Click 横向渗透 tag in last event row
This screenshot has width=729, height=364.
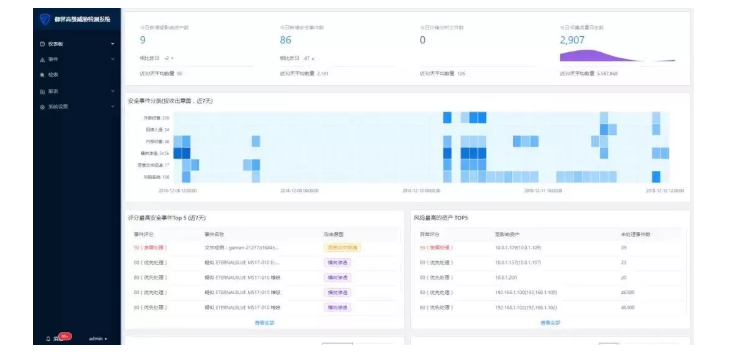click(338, 307)
